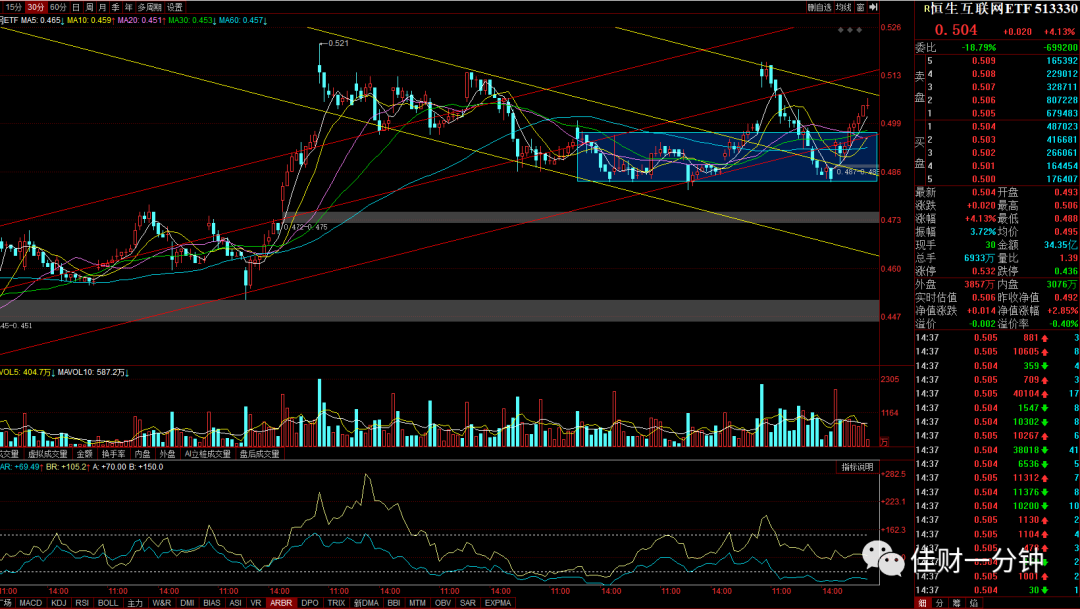Image resolution: width=1080 pixels, height=609 pixels.
Task: Select 主力 indicator tab
Action: (x=135, y=603)
